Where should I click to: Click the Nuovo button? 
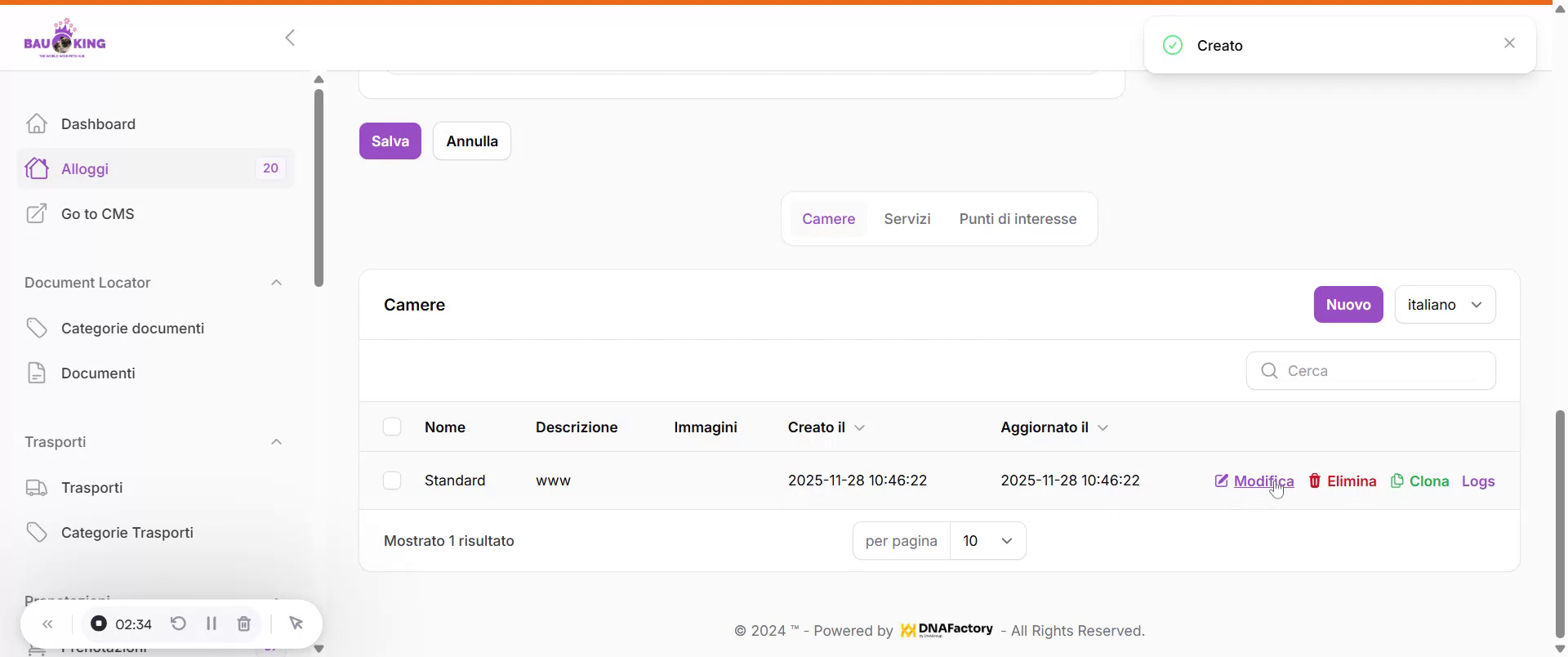1348,304
